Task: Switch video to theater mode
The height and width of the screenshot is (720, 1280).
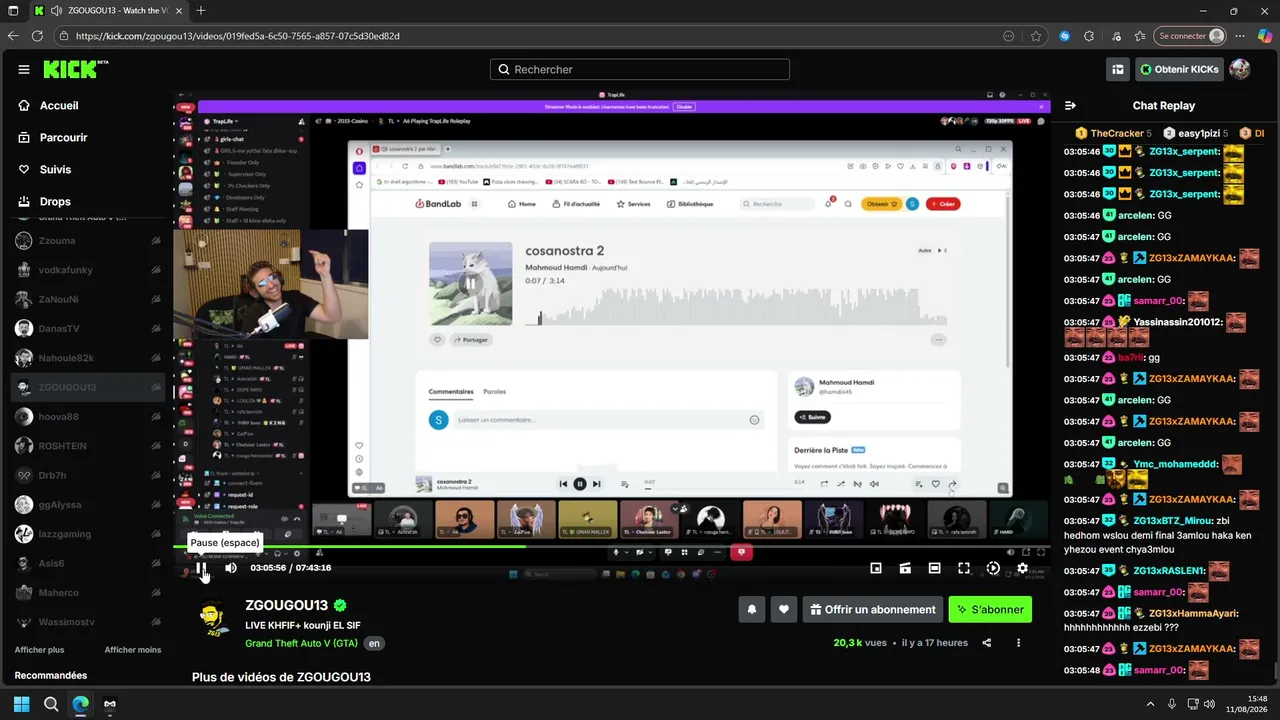Action: (x=934, y=568)
